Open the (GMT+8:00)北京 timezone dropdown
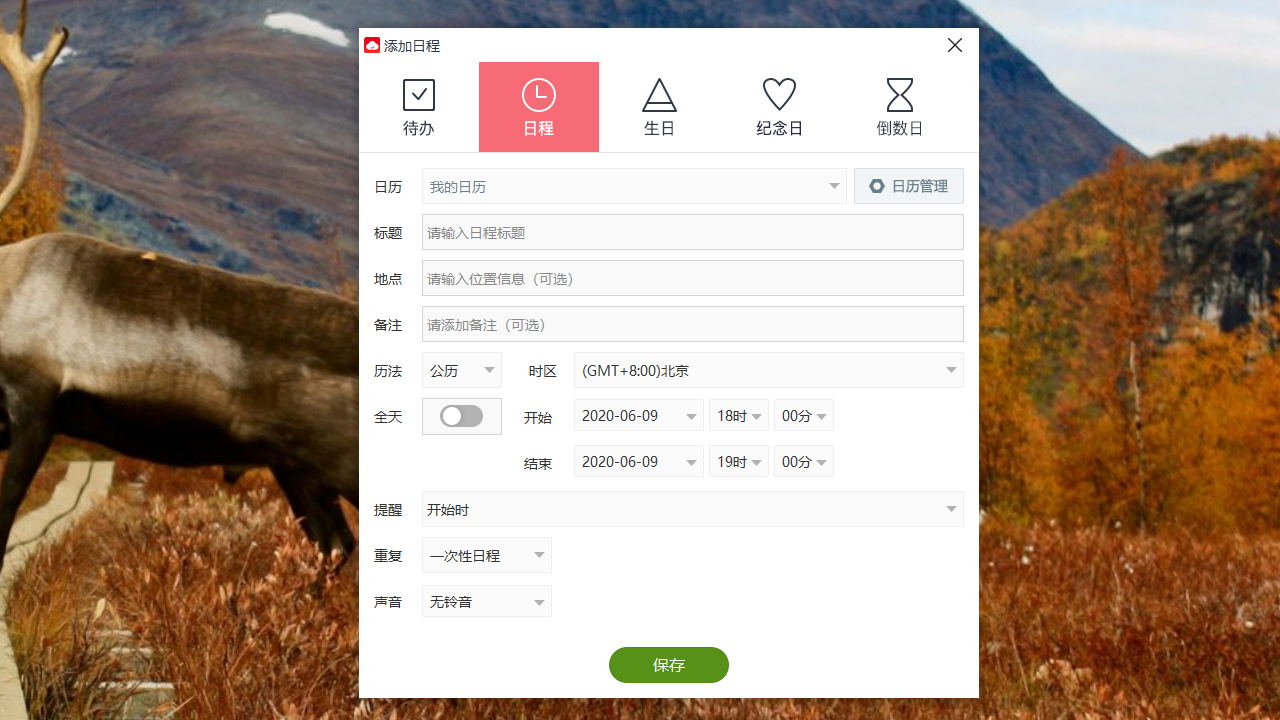 coord(768,370)
